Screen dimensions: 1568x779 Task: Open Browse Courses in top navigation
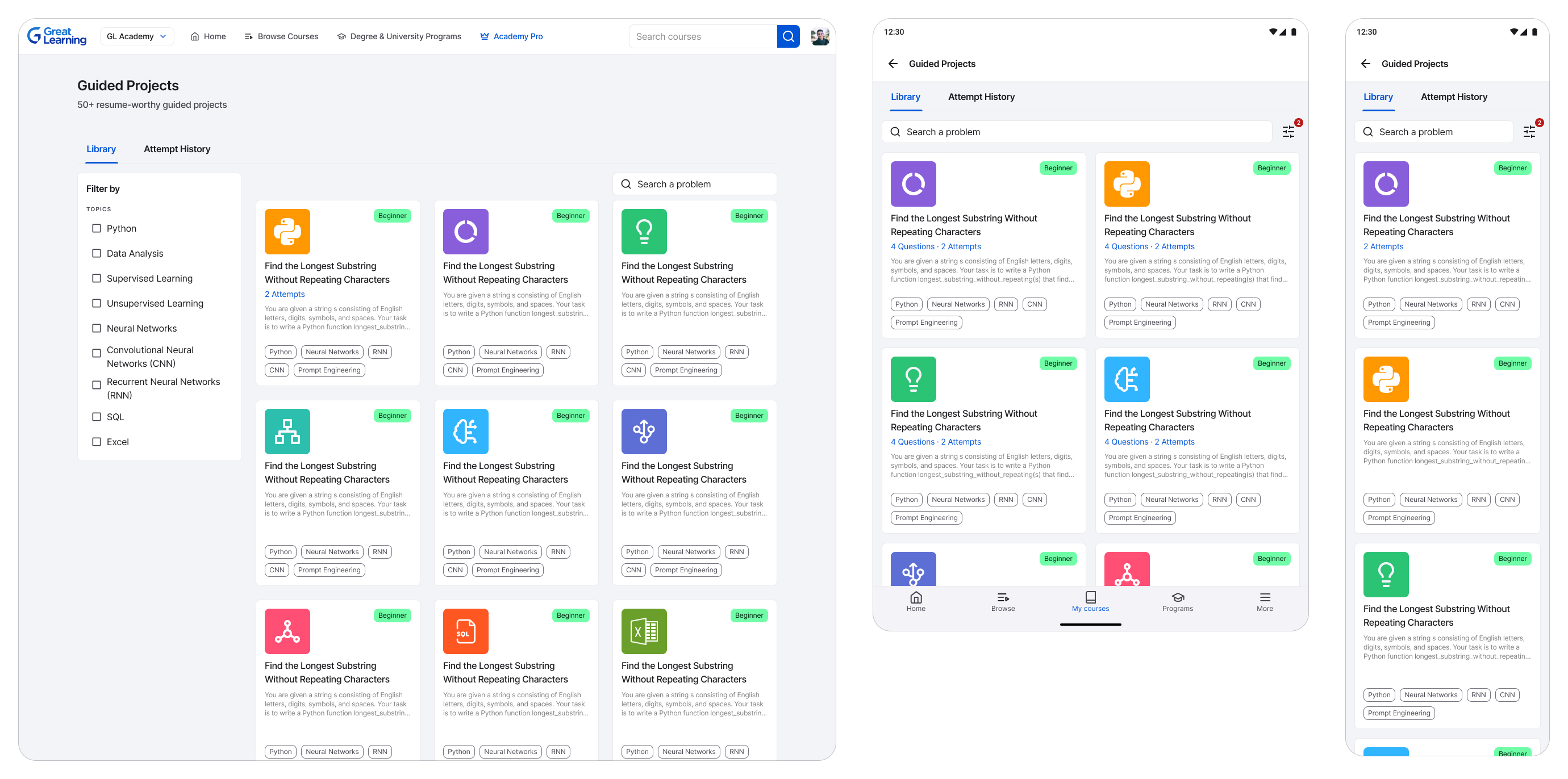coord(281,36)
